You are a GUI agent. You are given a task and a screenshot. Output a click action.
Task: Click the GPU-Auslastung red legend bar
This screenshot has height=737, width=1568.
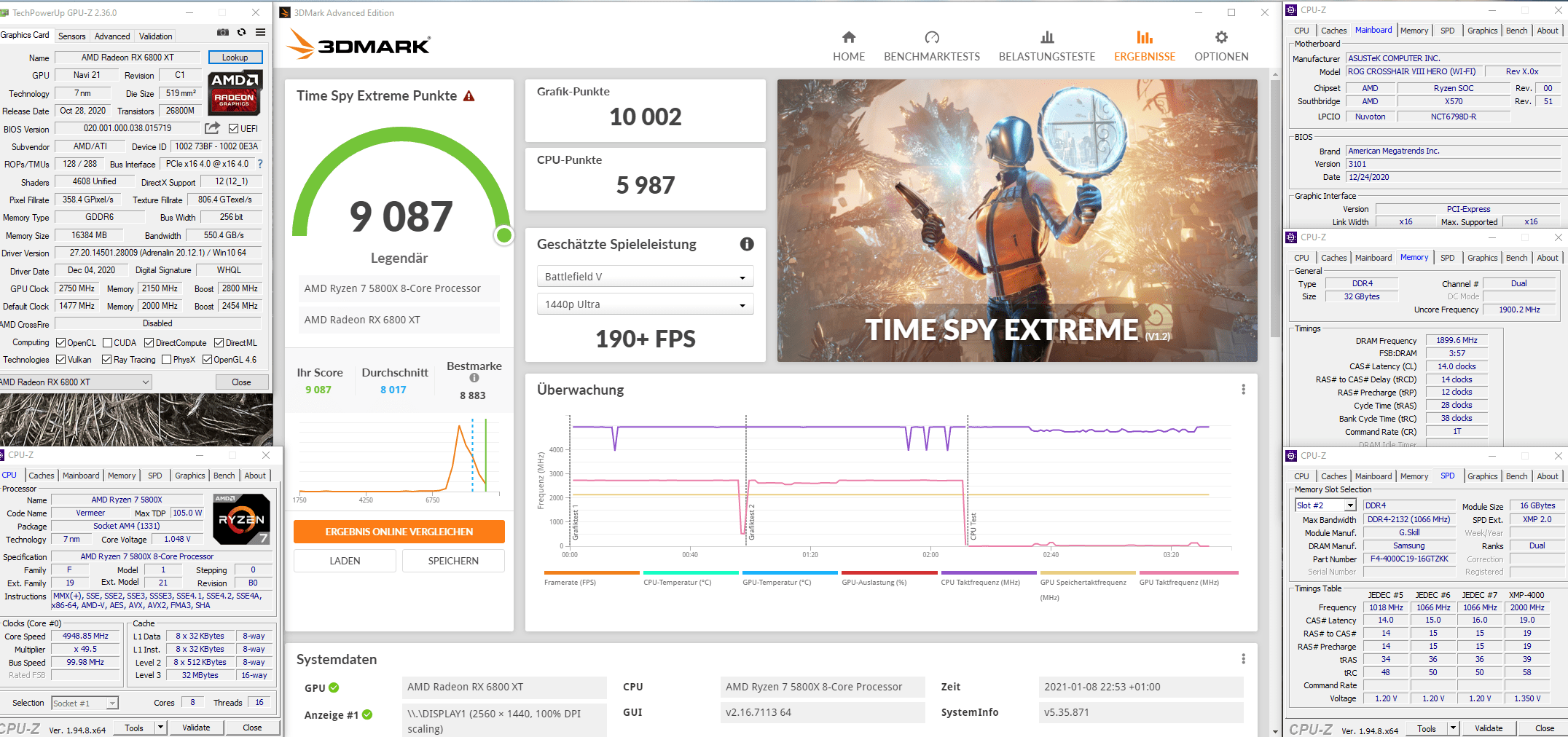[890, 573]
